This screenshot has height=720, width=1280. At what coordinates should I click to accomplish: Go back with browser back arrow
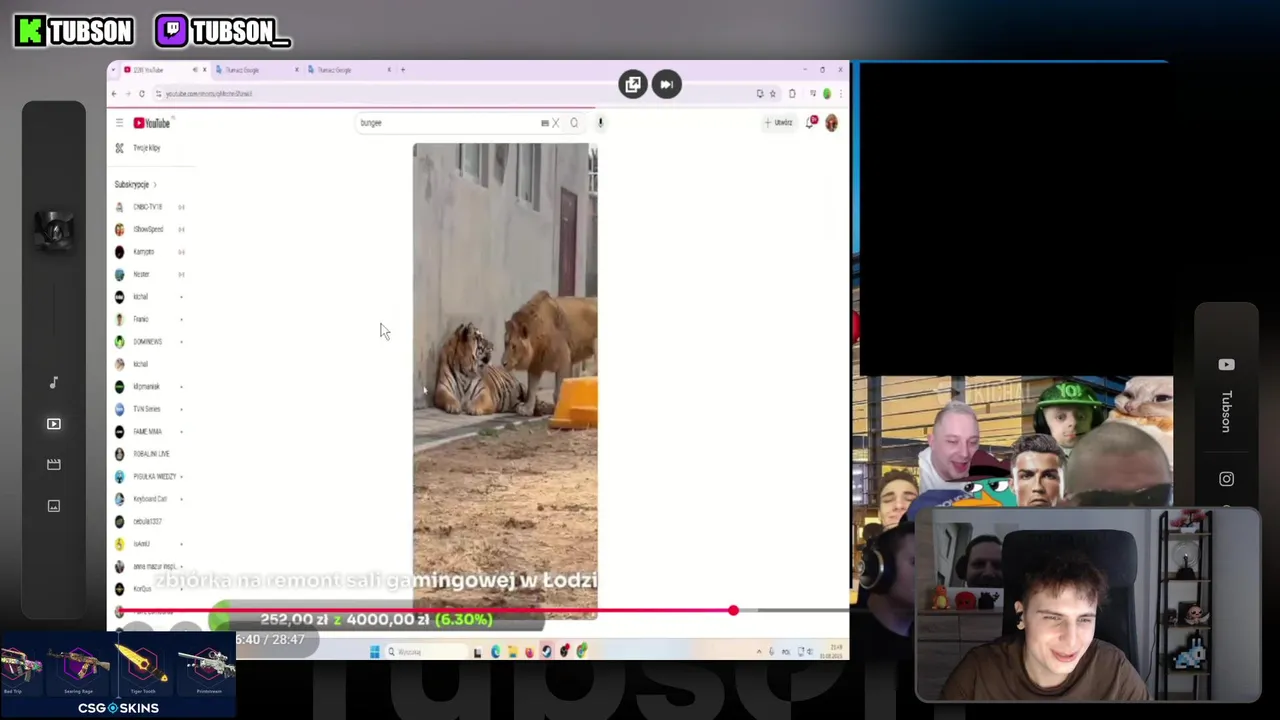click(114, 94)
